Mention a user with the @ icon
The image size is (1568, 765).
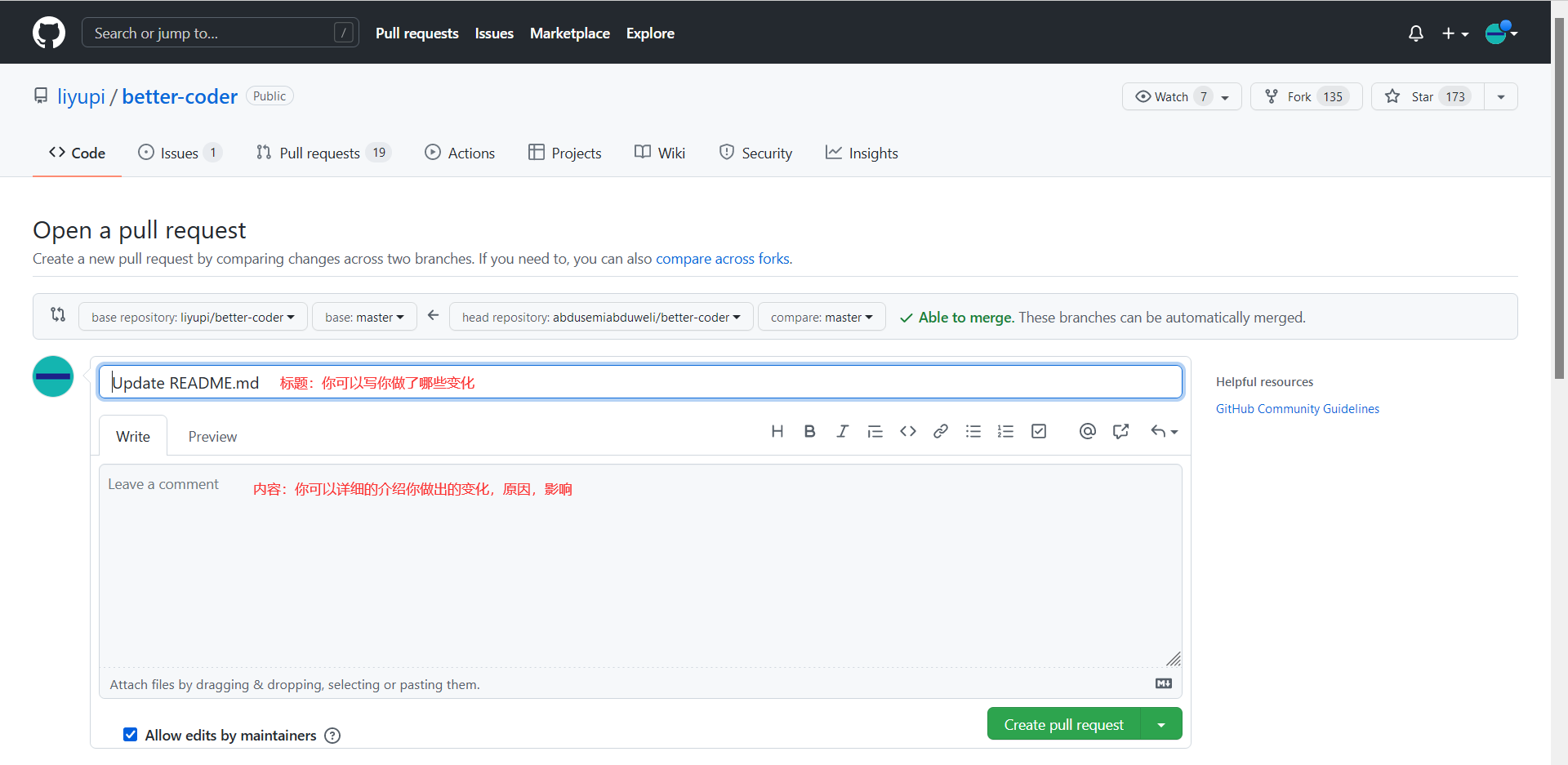coord(1087,431)
